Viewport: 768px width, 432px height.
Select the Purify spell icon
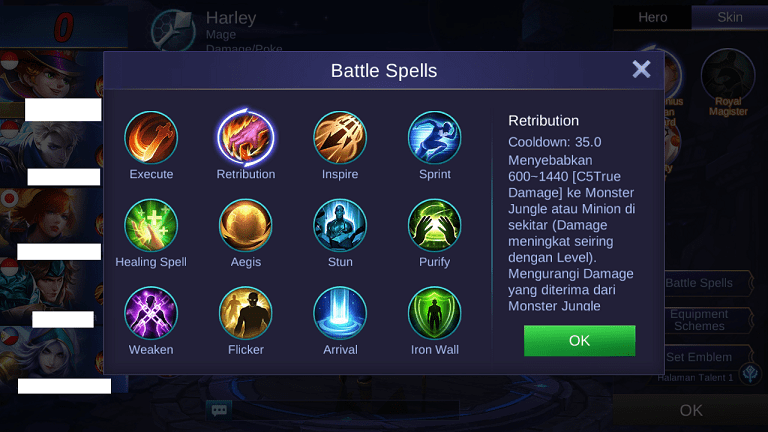pyautogui.click(x=434, y=225)
